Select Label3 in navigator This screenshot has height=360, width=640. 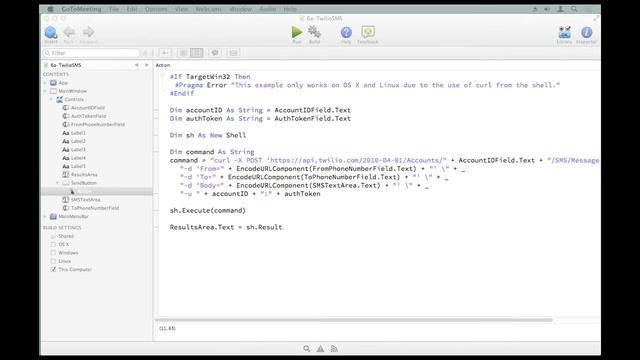[x=78, y=150]
